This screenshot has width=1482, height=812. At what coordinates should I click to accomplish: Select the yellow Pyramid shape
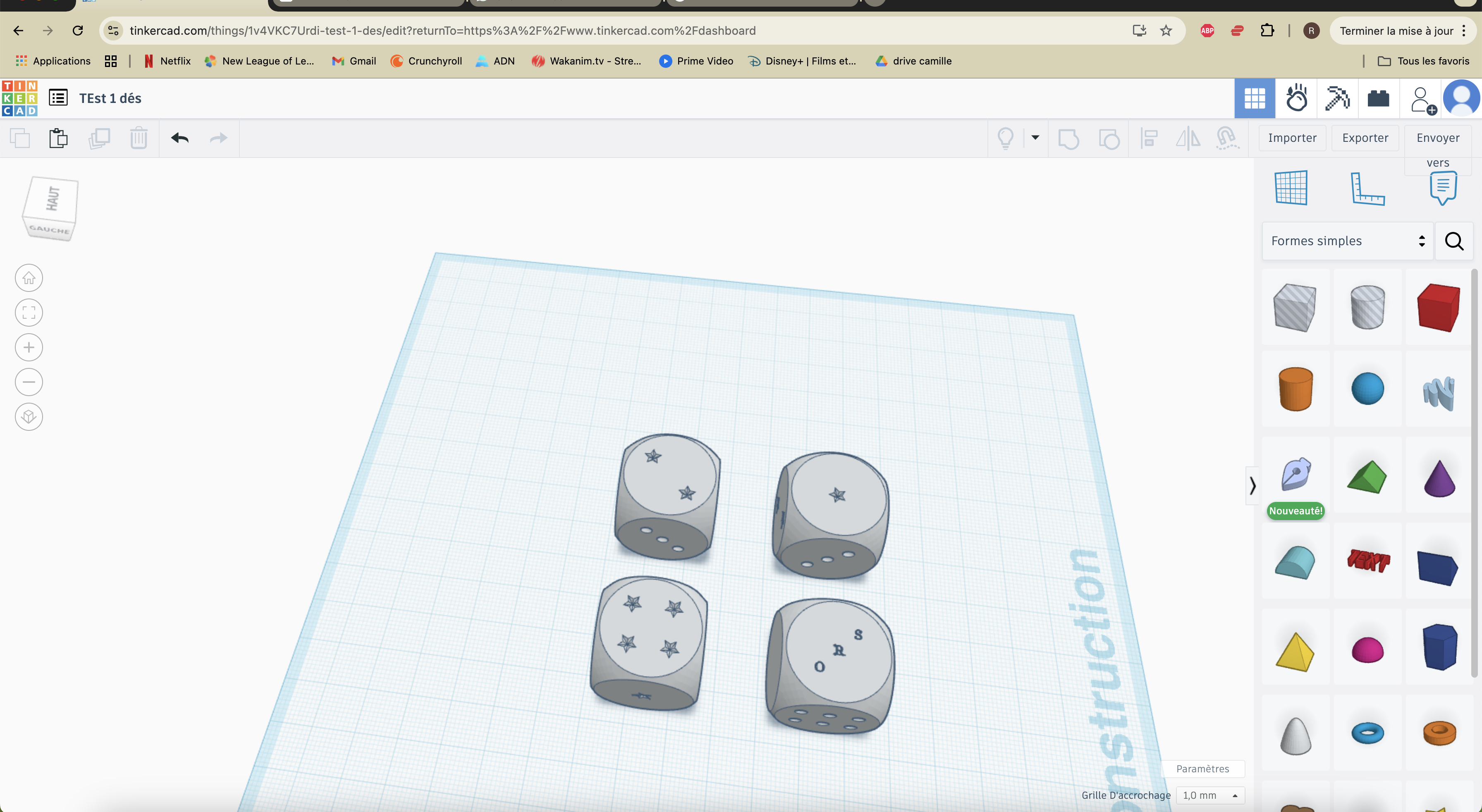(1294, 652)
